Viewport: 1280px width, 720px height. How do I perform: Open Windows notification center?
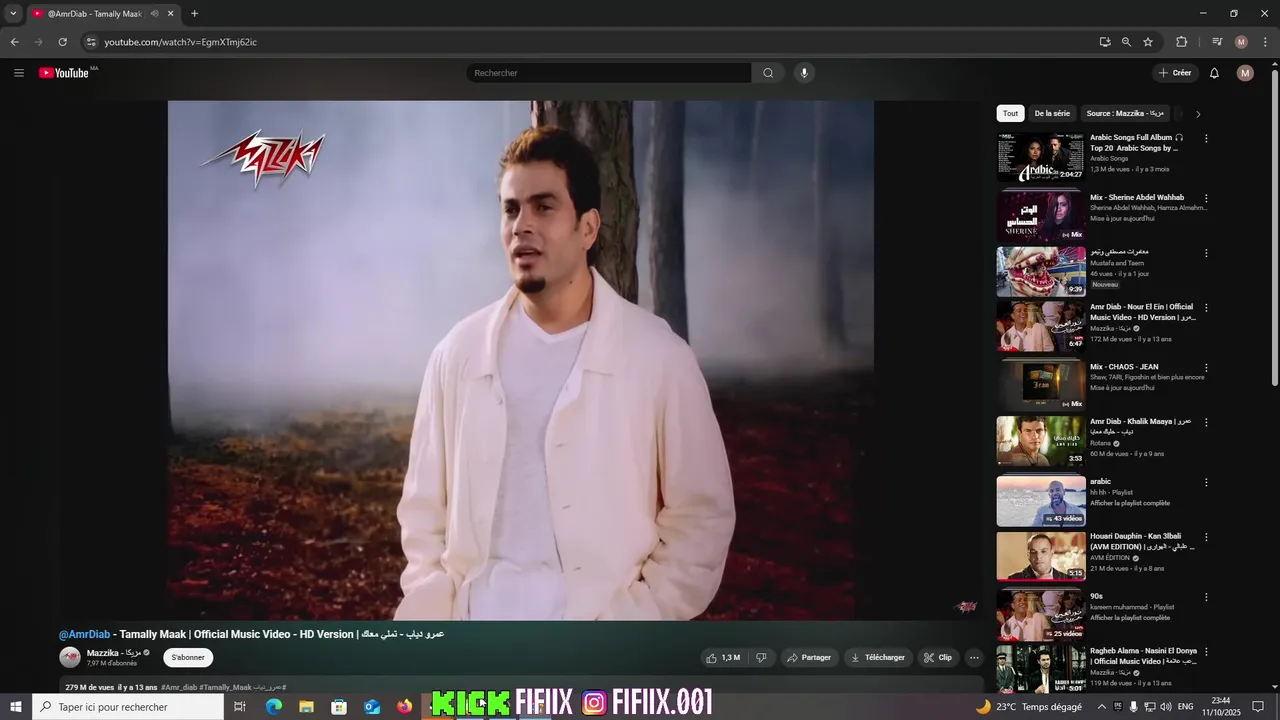[1258, 707]
